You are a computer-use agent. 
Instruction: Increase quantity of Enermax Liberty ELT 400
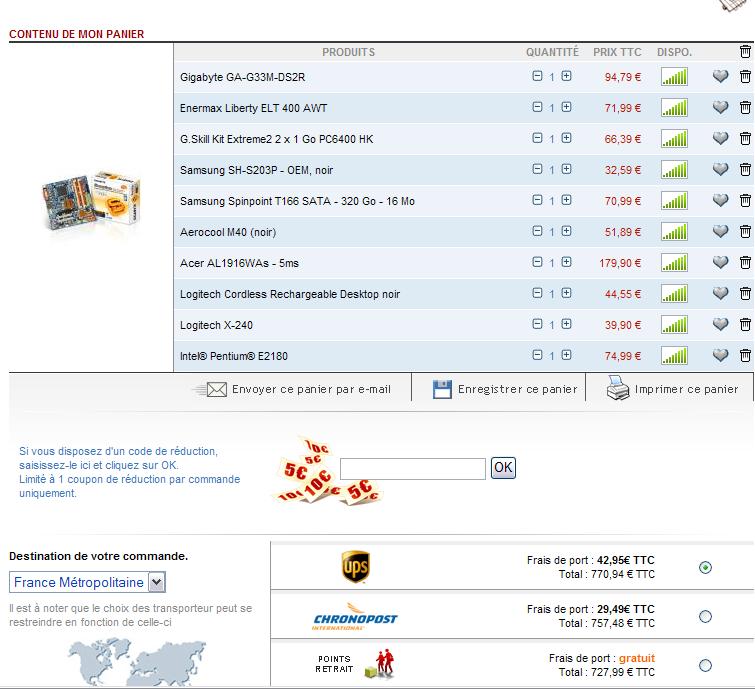click(x=566, y=107)
